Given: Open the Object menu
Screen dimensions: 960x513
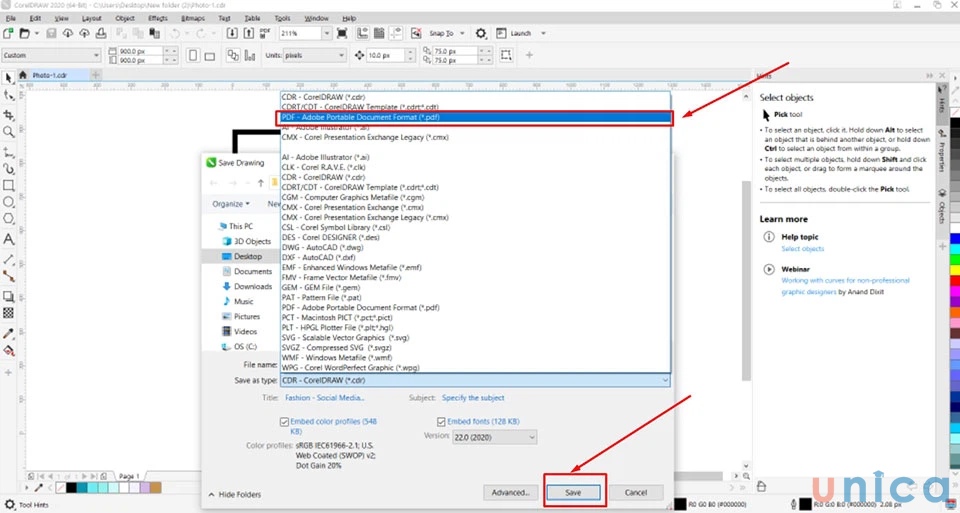Looking at the screenshot, I should point(125,18).
